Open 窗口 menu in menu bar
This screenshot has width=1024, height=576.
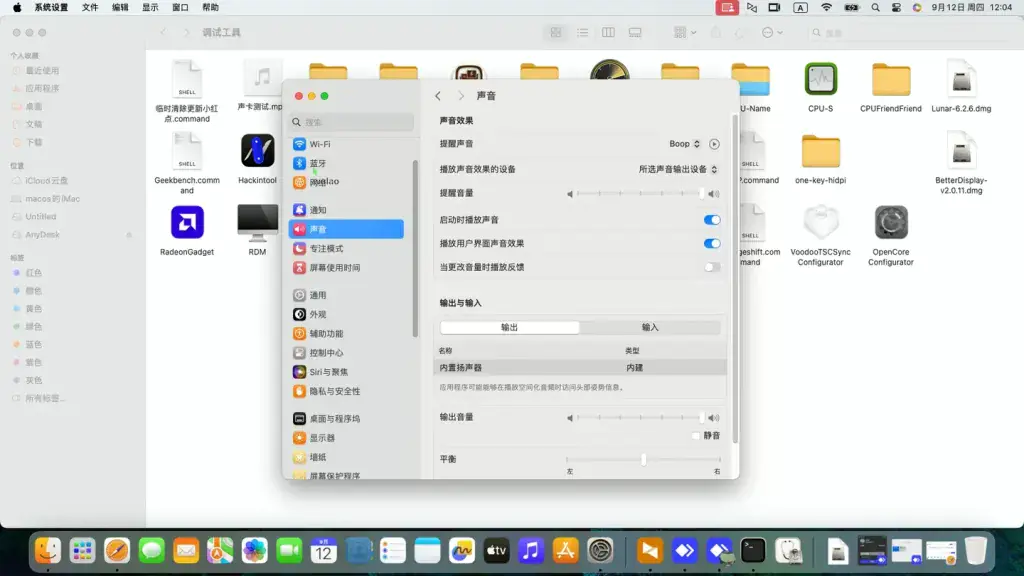pyautogui.click(x=180, y=7)
